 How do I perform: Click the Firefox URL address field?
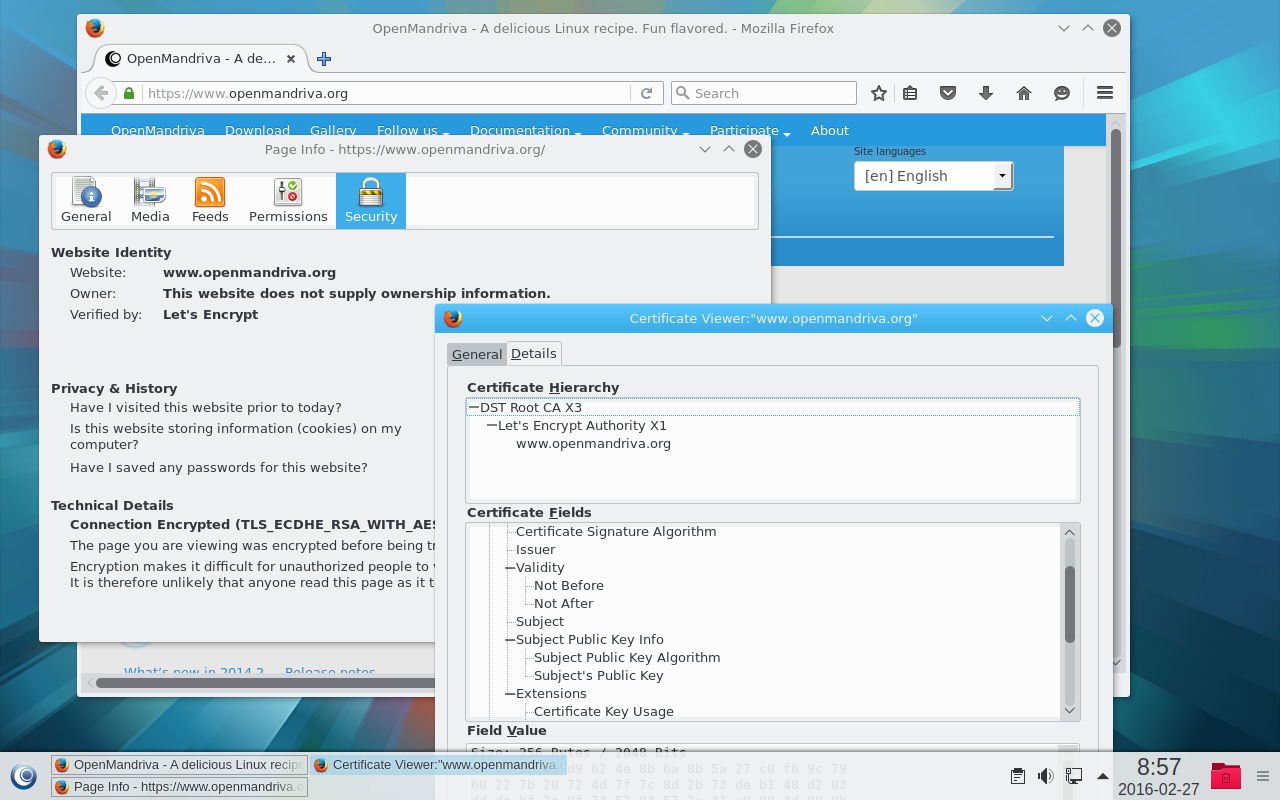pos(386,93)
